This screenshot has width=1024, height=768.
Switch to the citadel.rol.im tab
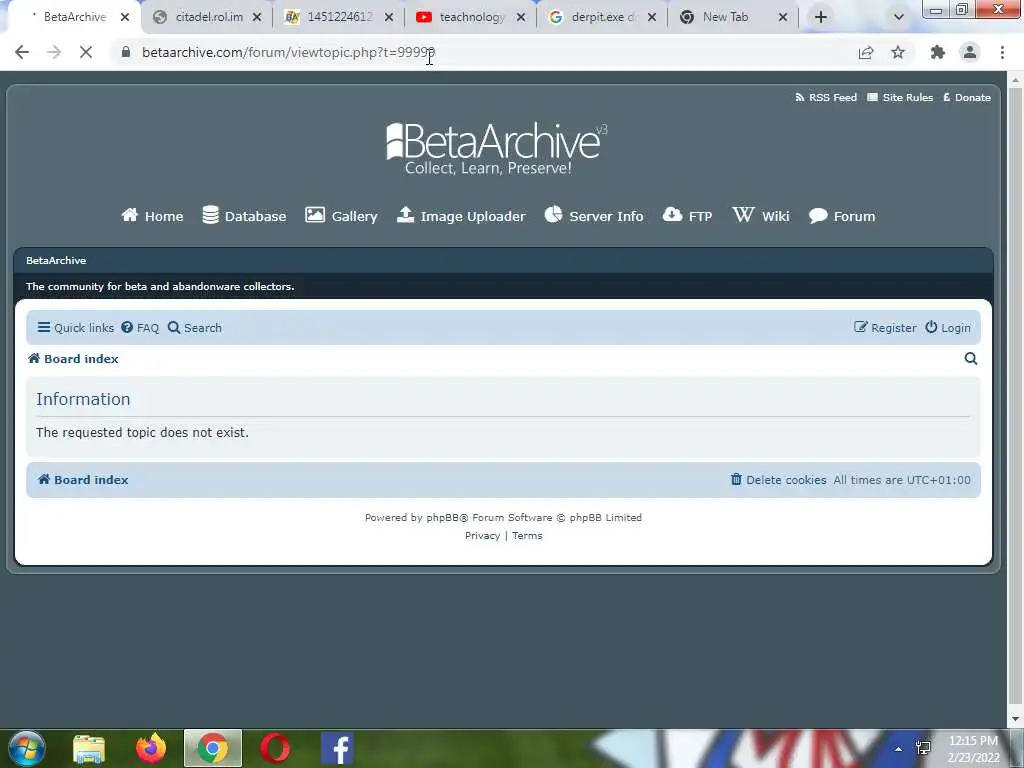[x=208, y=18]
